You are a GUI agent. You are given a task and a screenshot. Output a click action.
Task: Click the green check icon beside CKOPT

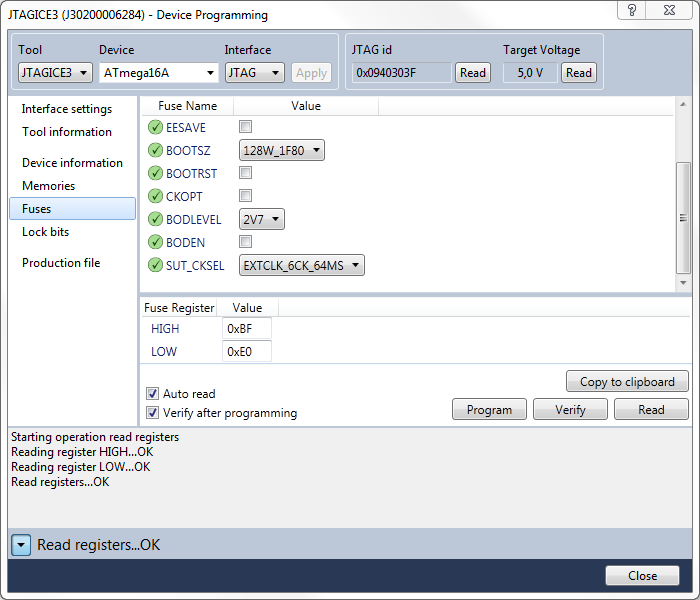pos(155,196)
